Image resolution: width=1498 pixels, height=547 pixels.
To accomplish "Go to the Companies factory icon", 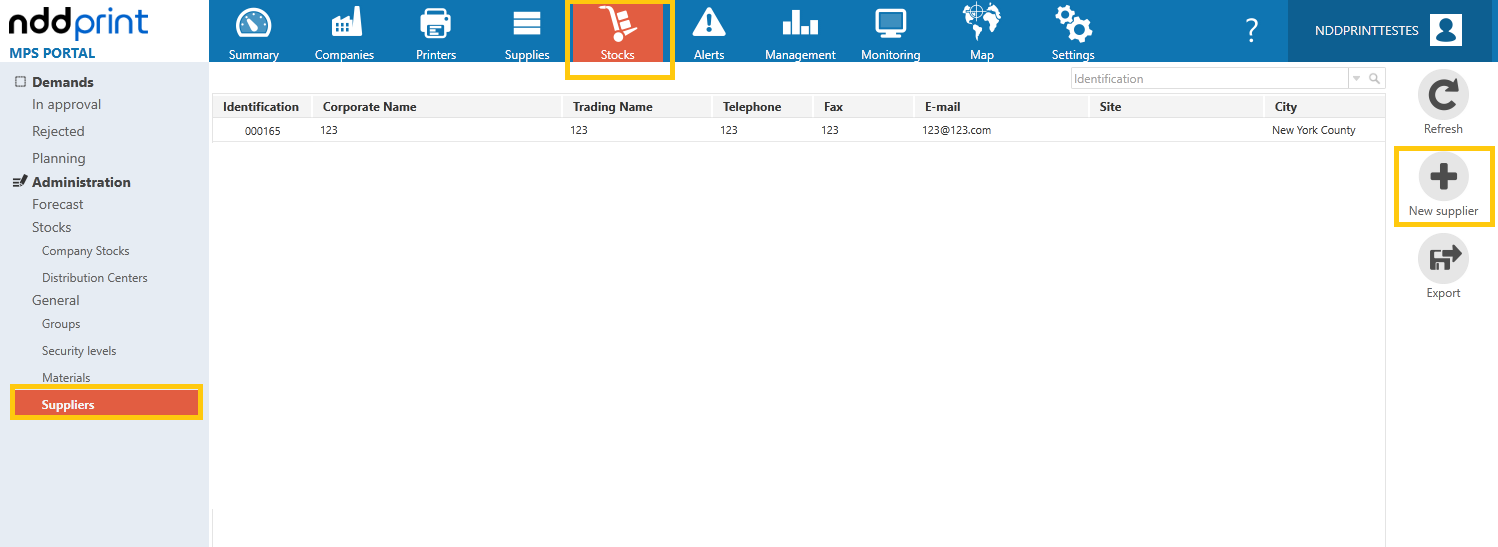I will [x=345, y=24].
